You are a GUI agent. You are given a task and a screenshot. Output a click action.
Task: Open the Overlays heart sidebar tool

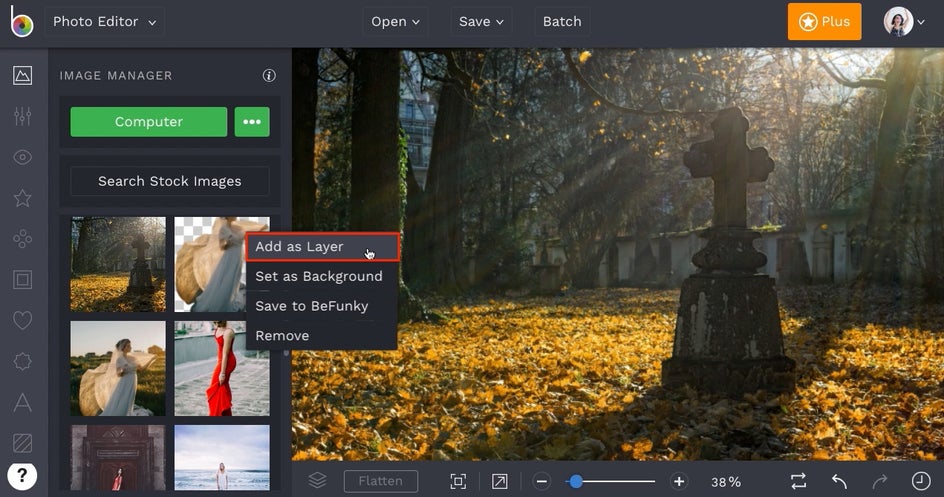tap(23, 320)
